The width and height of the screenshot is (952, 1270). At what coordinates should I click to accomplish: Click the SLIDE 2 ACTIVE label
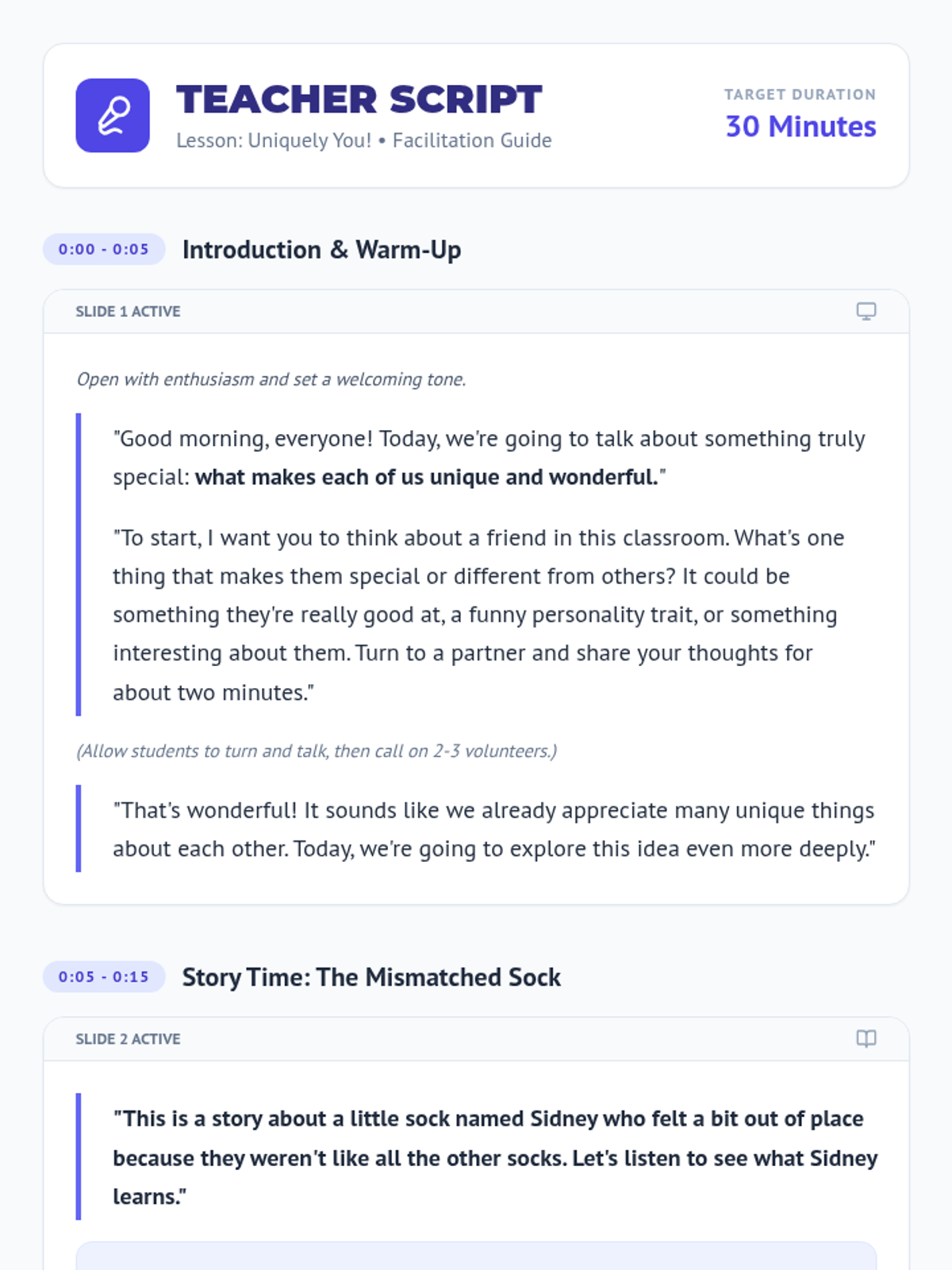[x=128, y=1039]
